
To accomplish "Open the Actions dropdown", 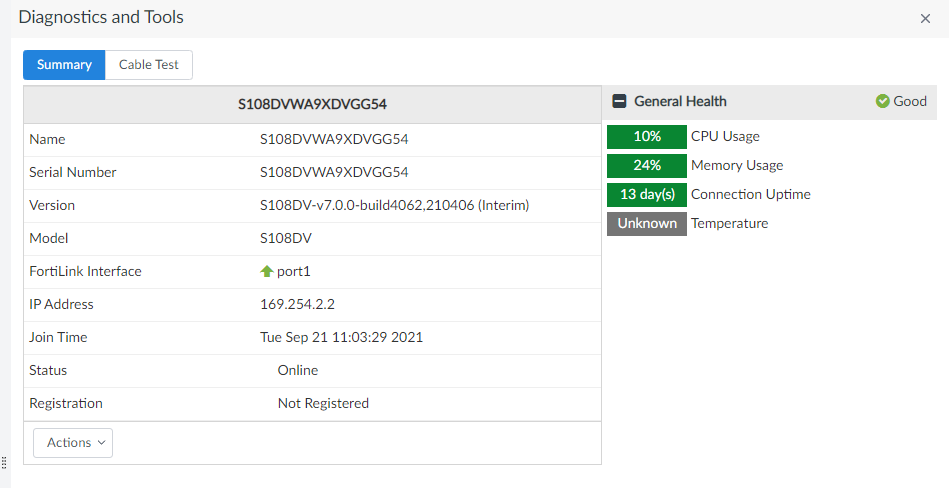I will point(73,443).
